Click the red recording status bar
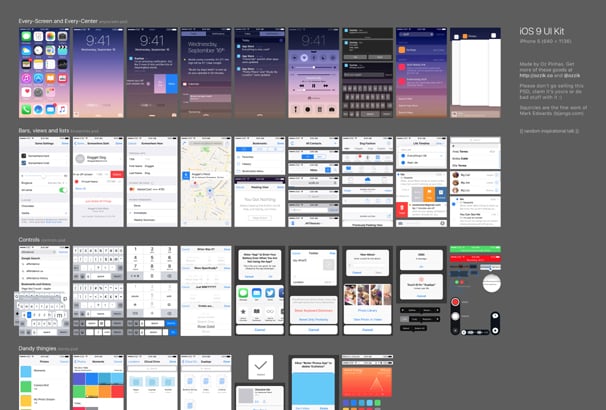Image resolution: width=606 pixels, height=410 pixels. [475, 259]
